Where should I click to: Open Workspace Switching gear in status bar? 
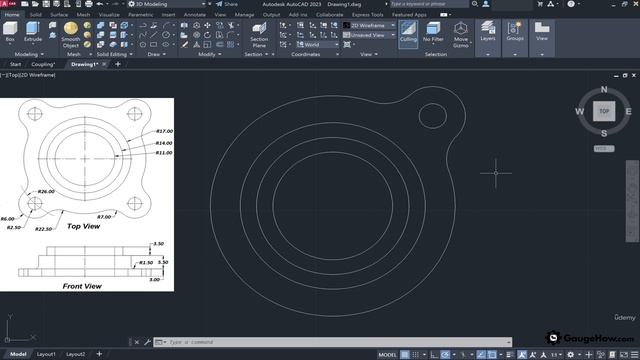pos(571,355)
